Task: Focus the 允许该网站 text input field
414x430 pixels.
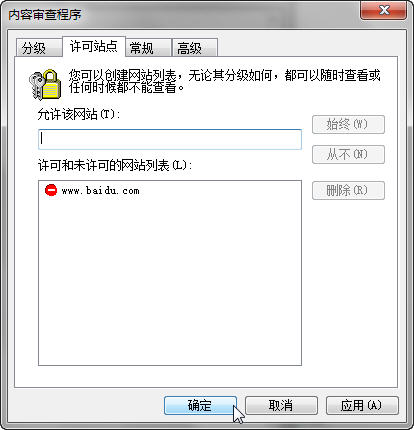Action: coord(170,139)
